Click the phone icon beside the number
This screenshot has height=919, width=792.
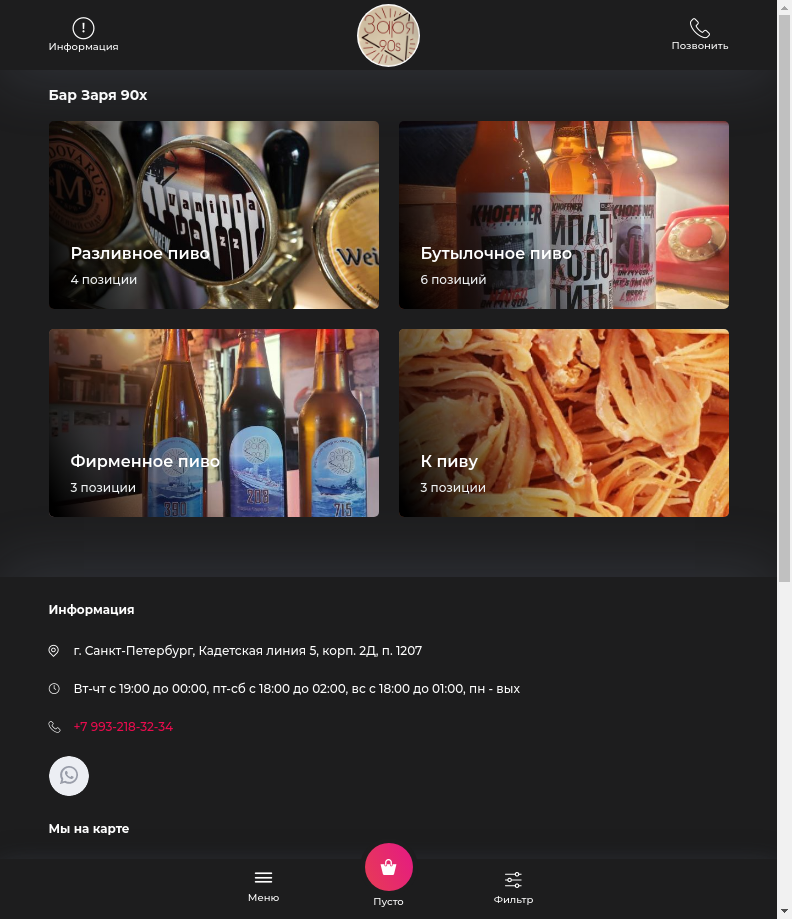54,727
